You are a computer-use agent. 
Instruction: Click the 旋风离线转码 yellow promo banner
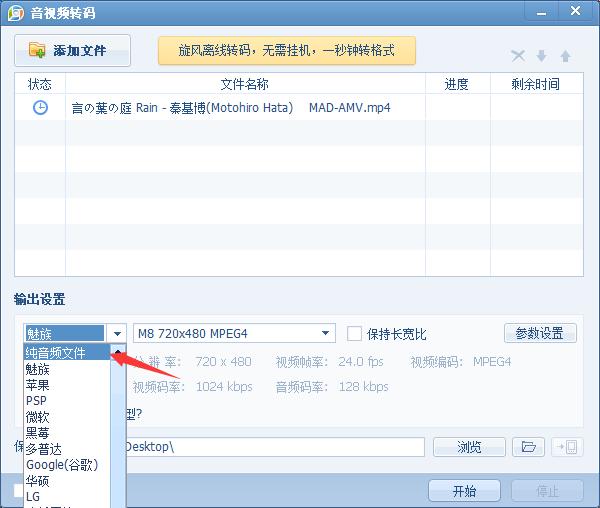(x=287, y=50)
